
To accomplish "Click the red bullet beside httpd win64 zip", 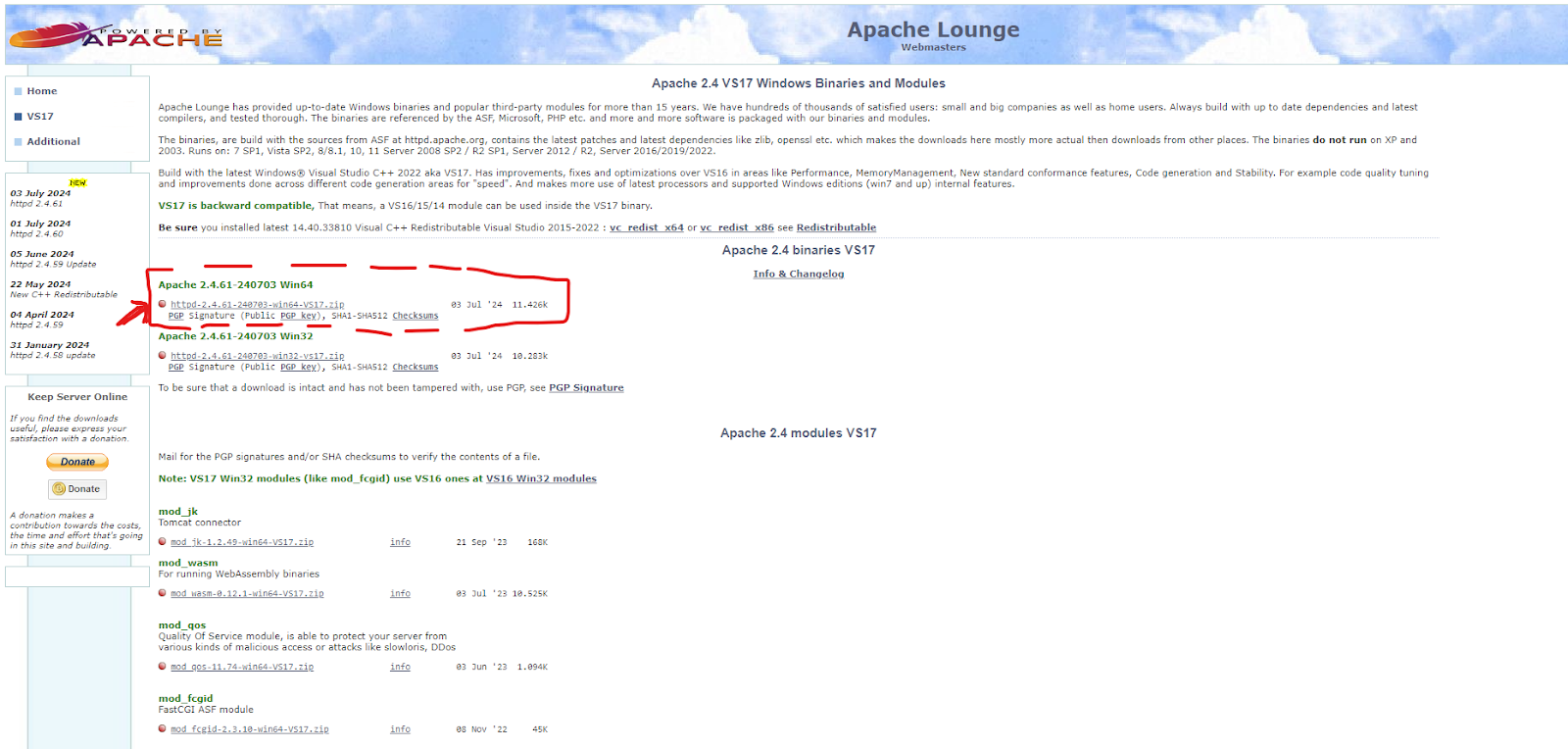I will point(163,304).
